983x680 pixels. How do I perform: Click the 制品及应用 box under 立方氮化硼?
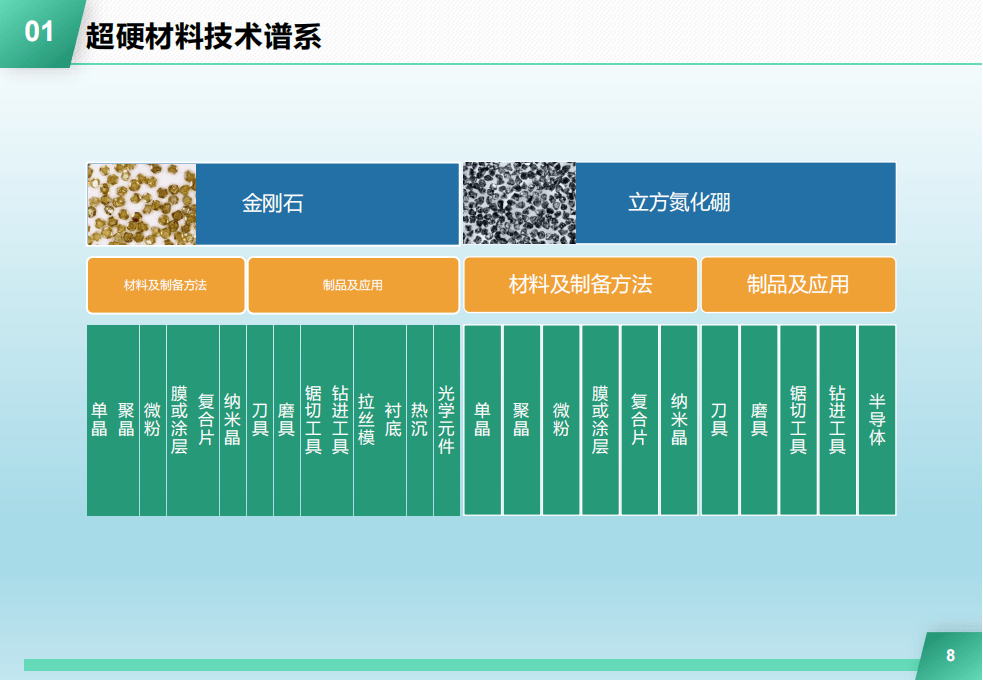point(798,285)
